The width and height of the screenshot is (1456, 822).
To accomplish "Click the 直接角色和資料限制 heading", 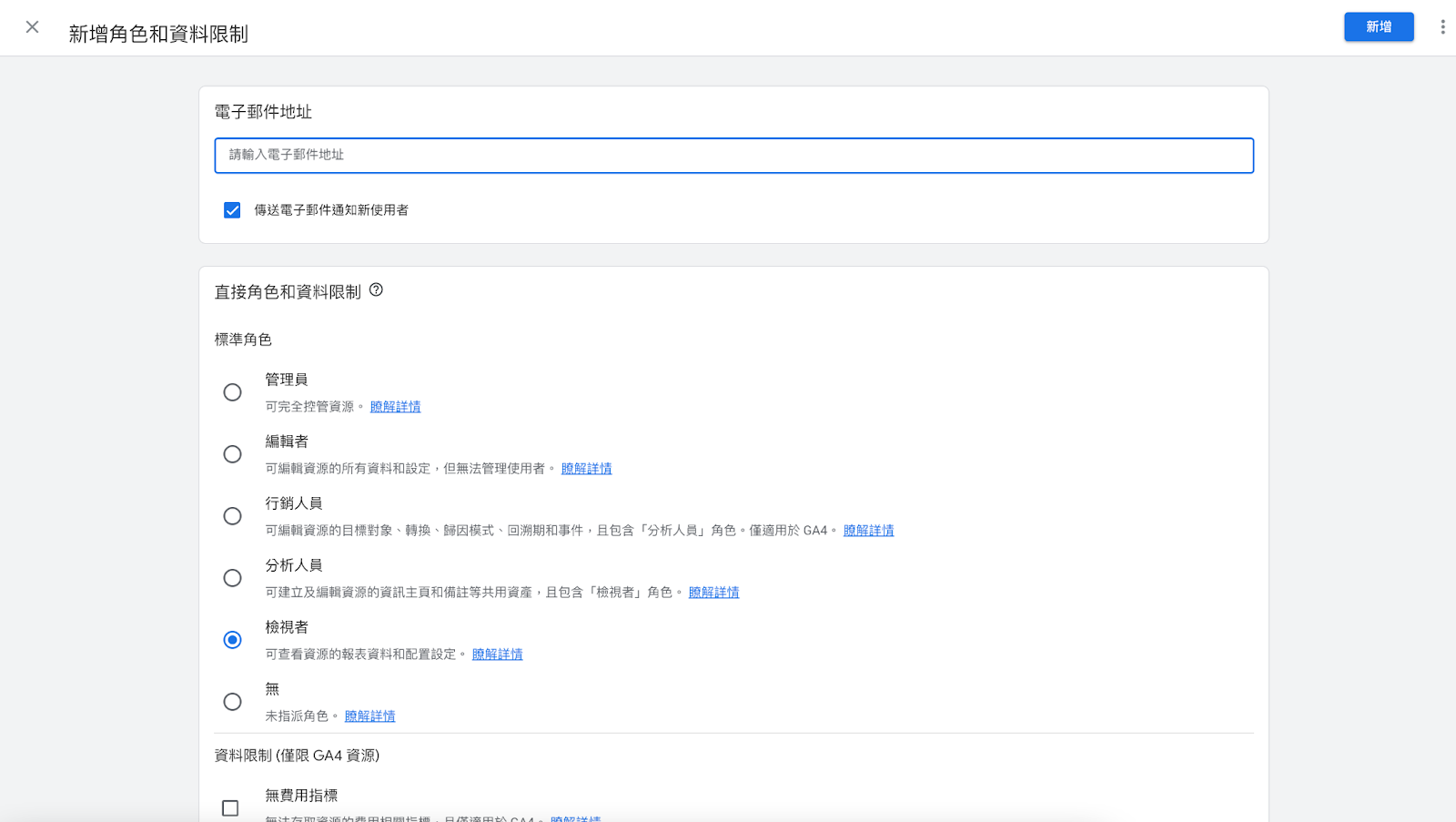I will pyautogui.click(x=288, y=292).
